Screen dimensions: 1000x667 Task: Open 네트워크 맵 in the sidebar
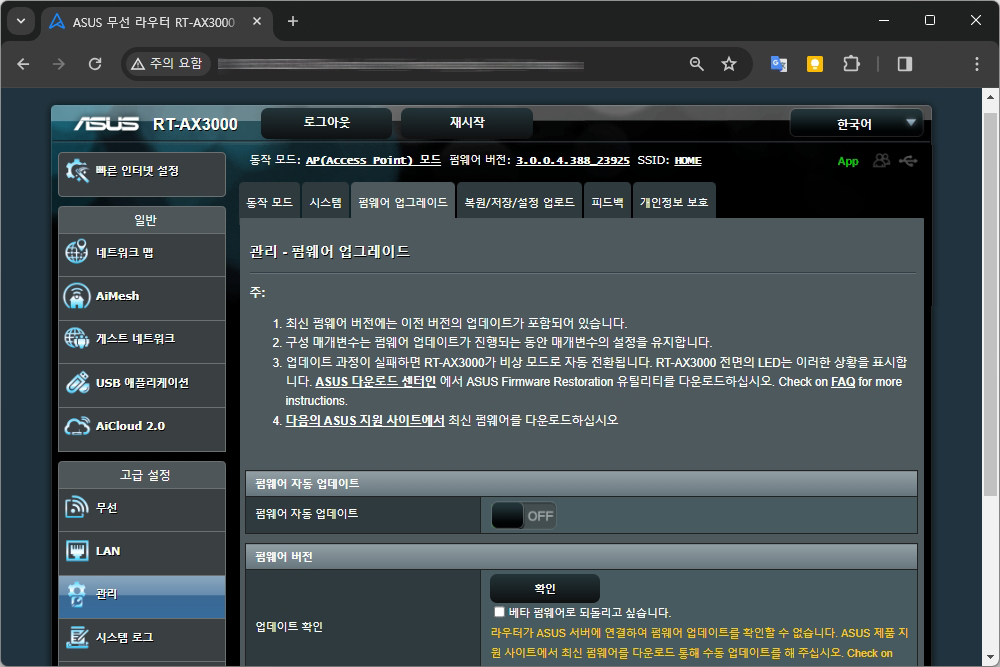[142, 253]
